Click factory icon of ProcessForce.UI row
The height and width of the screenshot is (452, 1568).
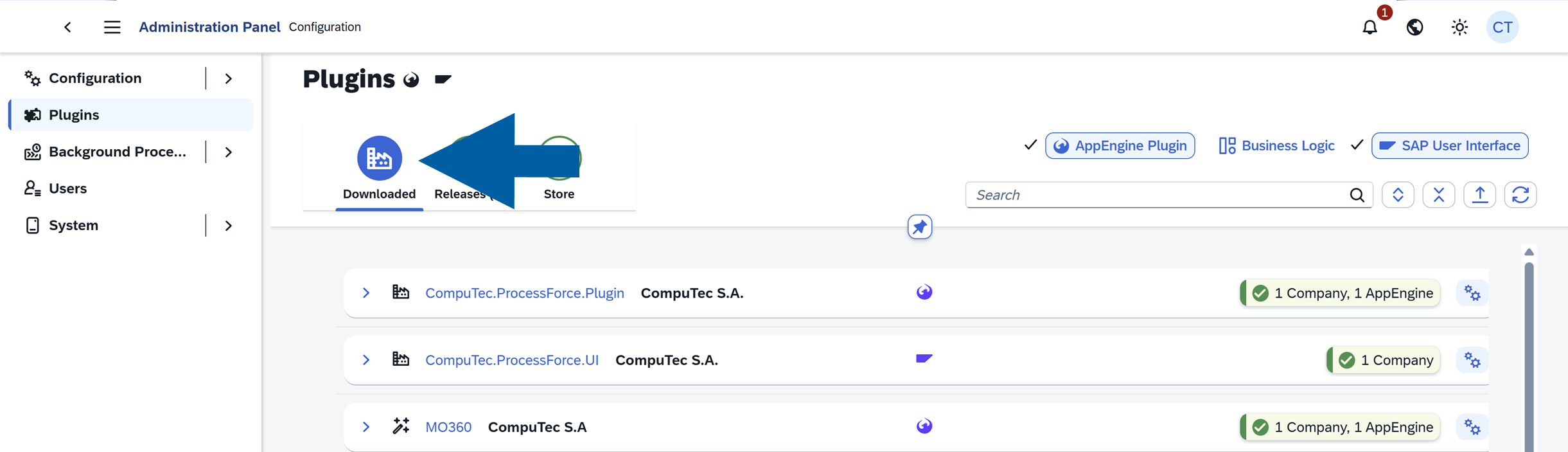(x=401, y=359)
